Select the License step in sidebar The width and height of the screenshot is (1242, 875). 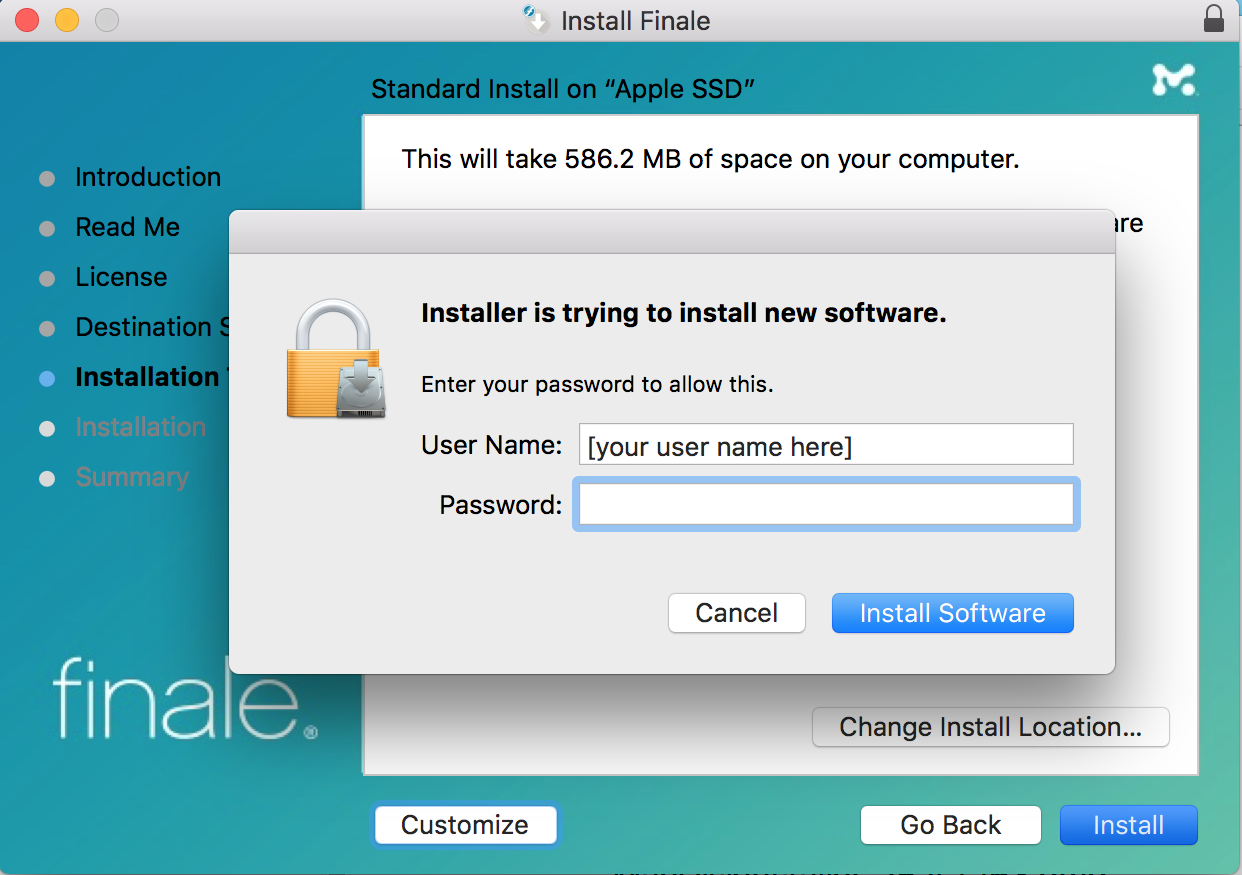point(121,278)
